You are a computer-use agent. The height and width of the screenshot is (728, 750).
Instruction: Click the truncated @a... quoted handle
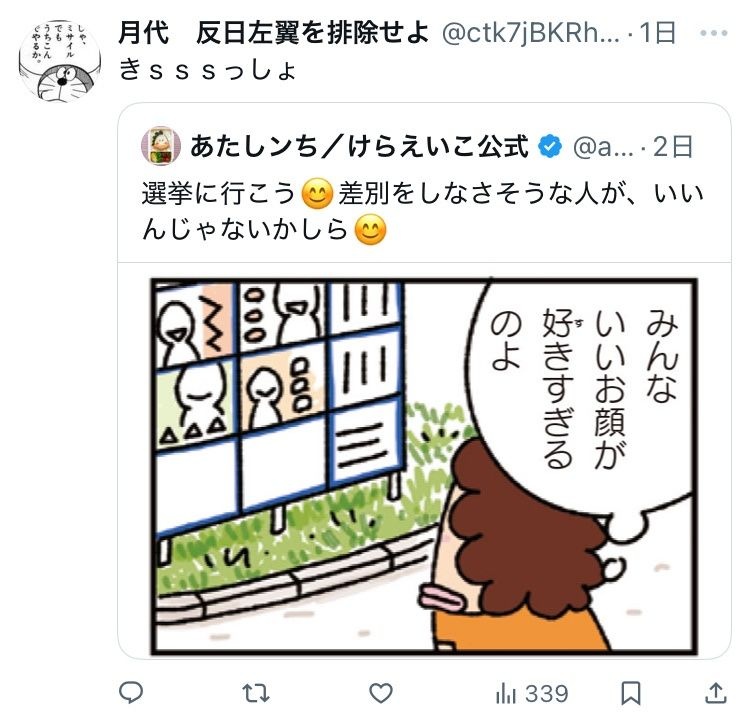point(603,147)
